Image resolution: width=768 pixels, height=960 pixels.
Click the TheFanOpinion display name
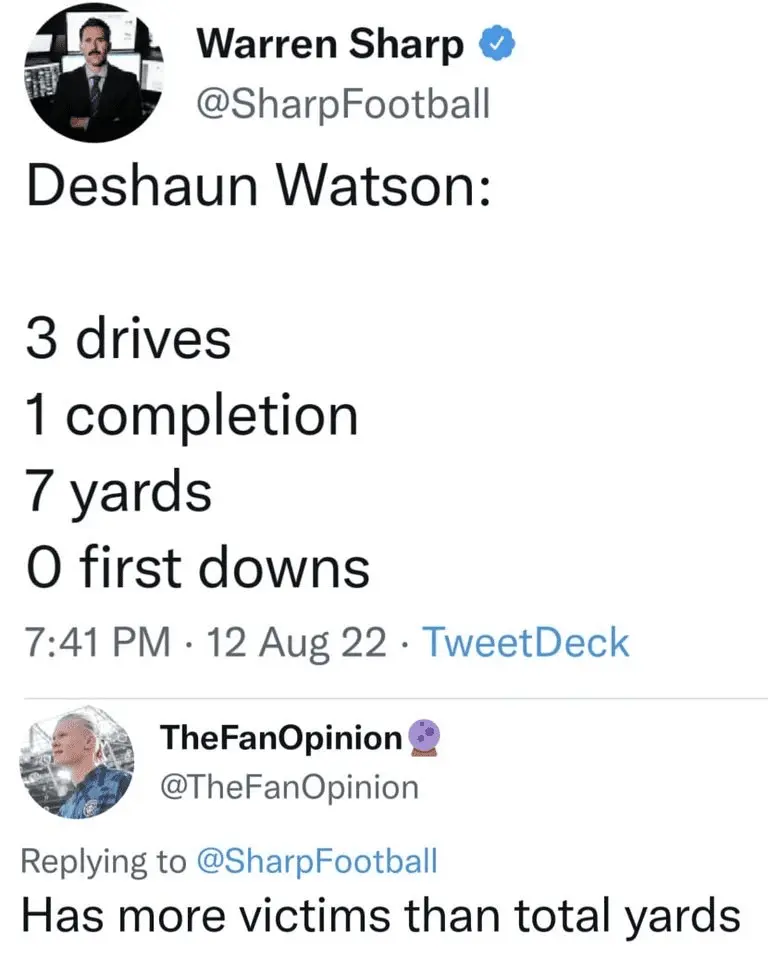(281, 739)
